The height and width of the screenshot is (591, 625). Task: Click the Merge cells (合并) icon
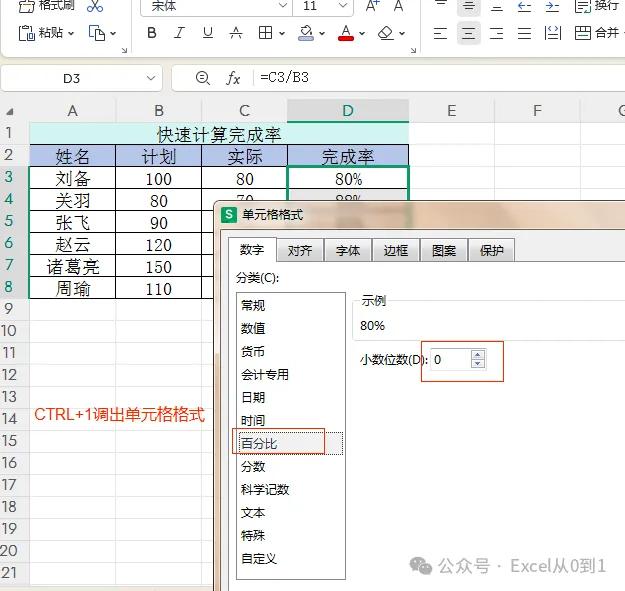[583, 33]
